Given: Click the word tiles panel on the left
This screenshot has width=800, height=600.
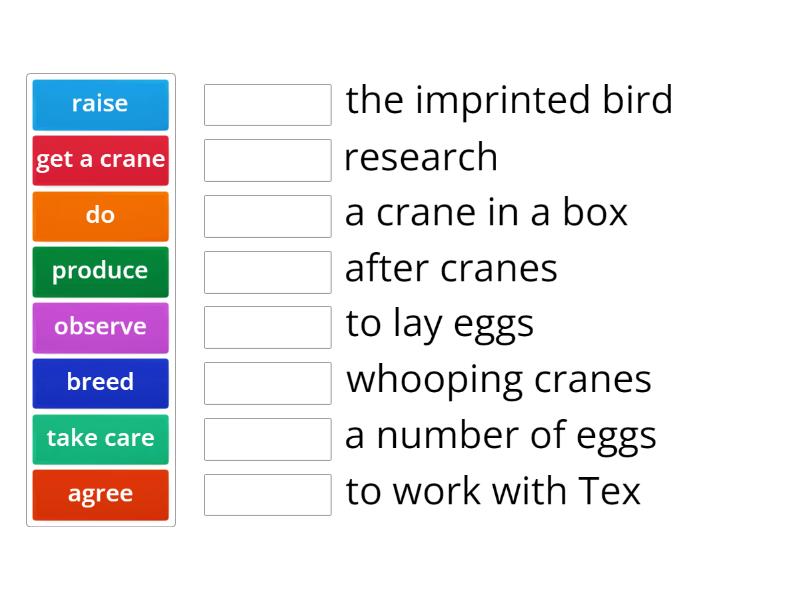Looking at the screenshot, I should [x=100, y=299].
